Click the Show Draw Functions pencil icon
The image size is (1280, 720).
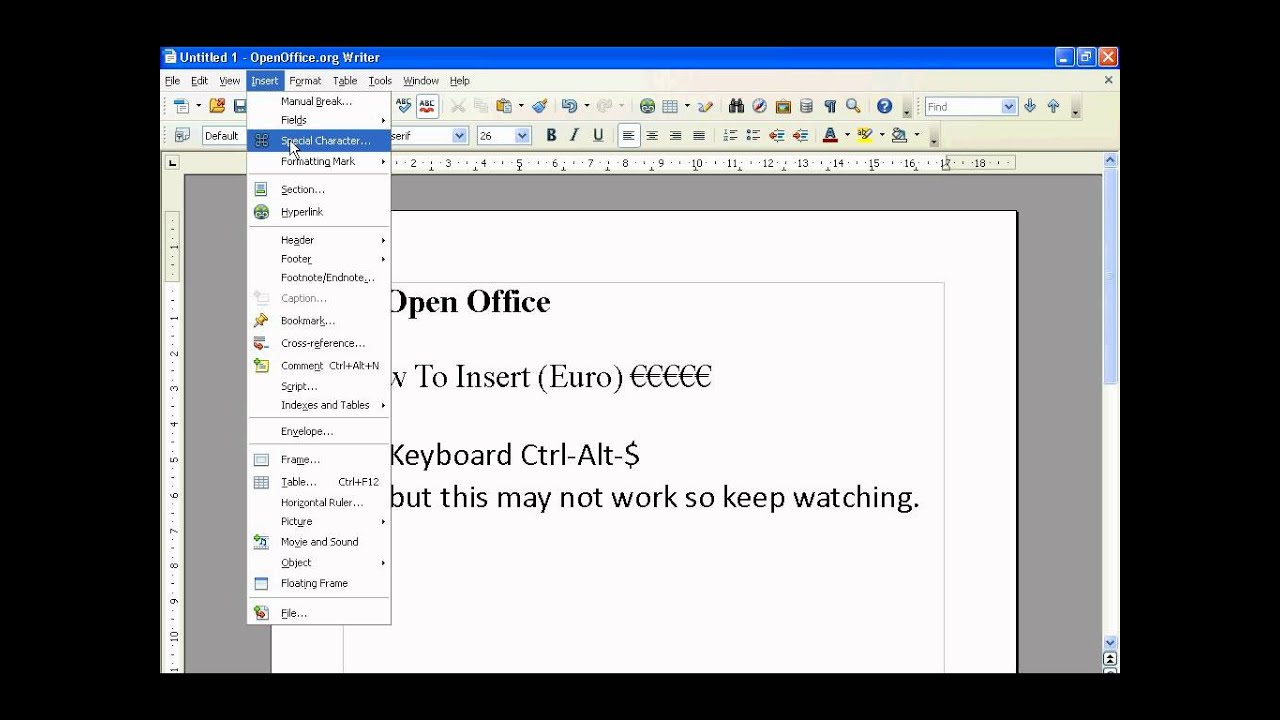pos(705,106)
